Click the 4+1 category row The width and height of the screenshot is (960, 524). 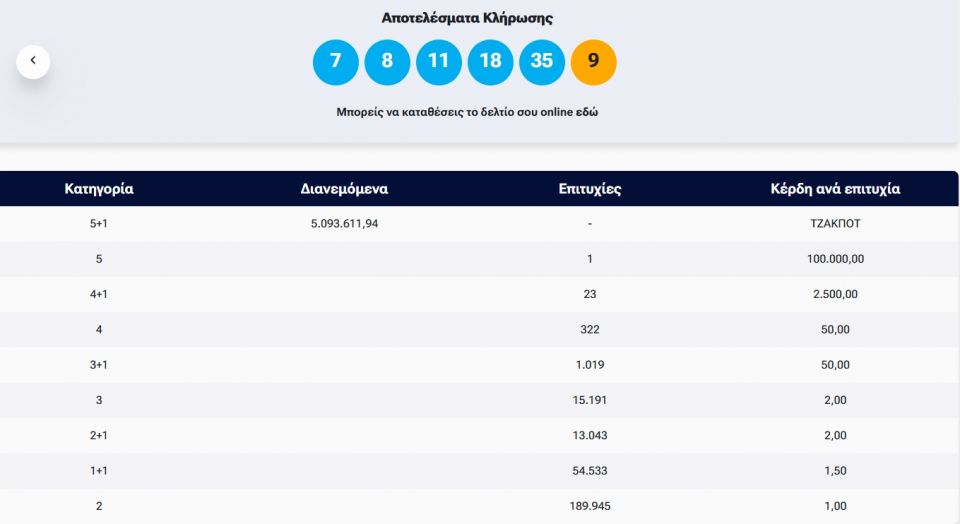pyautogui.click(x=99, y=294)
